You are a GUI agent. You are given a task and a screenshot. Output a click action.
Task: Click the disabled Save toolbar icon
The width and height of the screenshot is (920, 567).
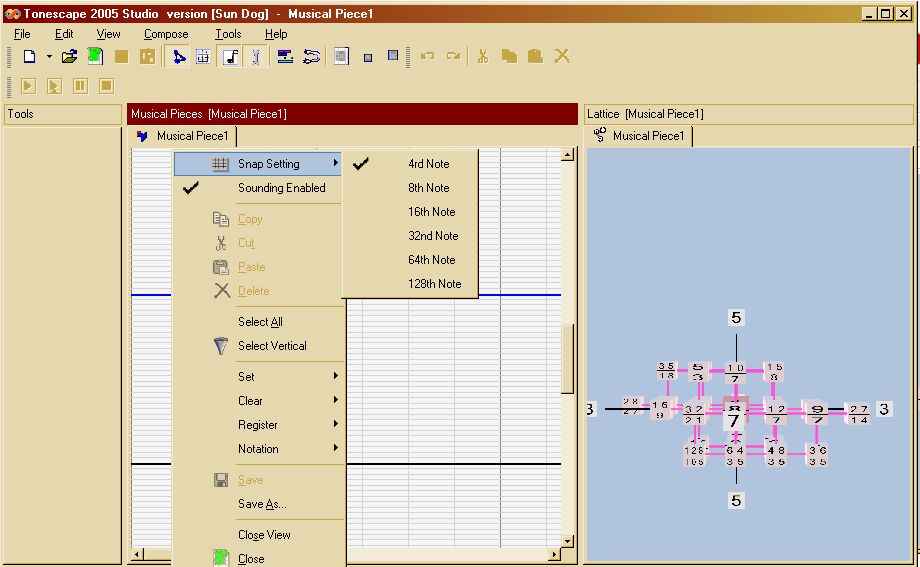121,56
